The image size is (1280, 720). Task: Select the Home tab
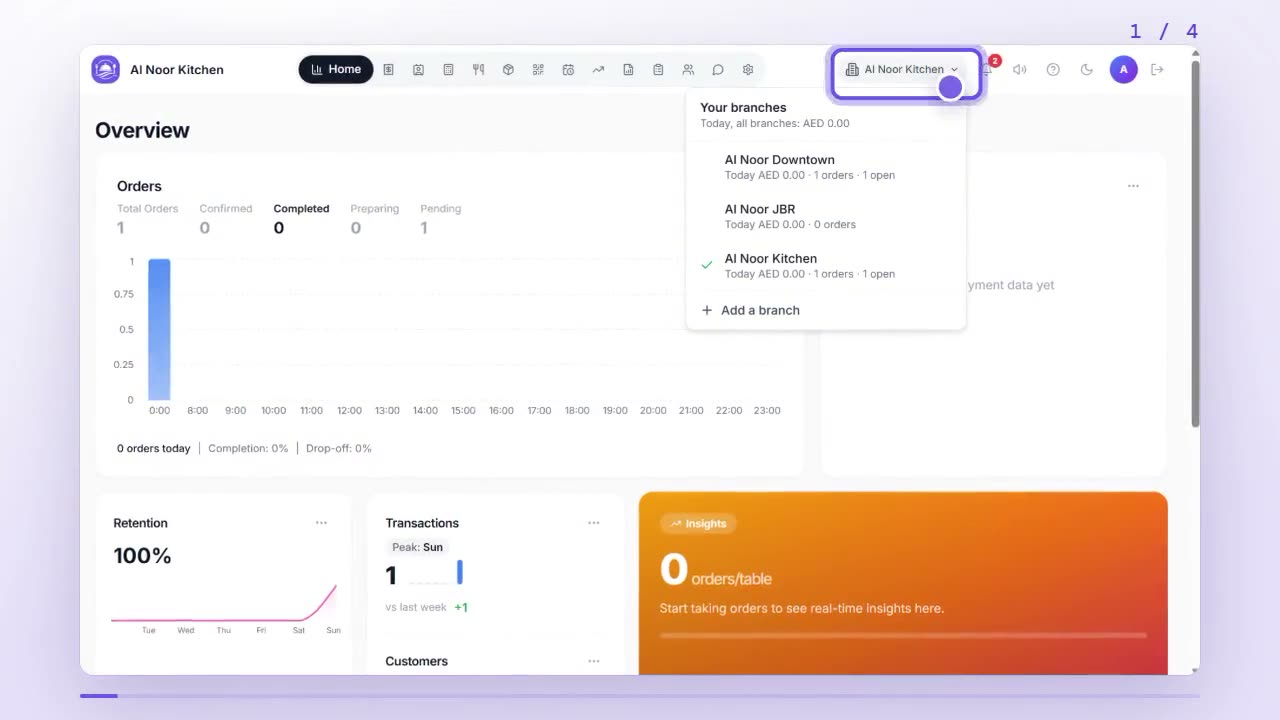[336, 70]
